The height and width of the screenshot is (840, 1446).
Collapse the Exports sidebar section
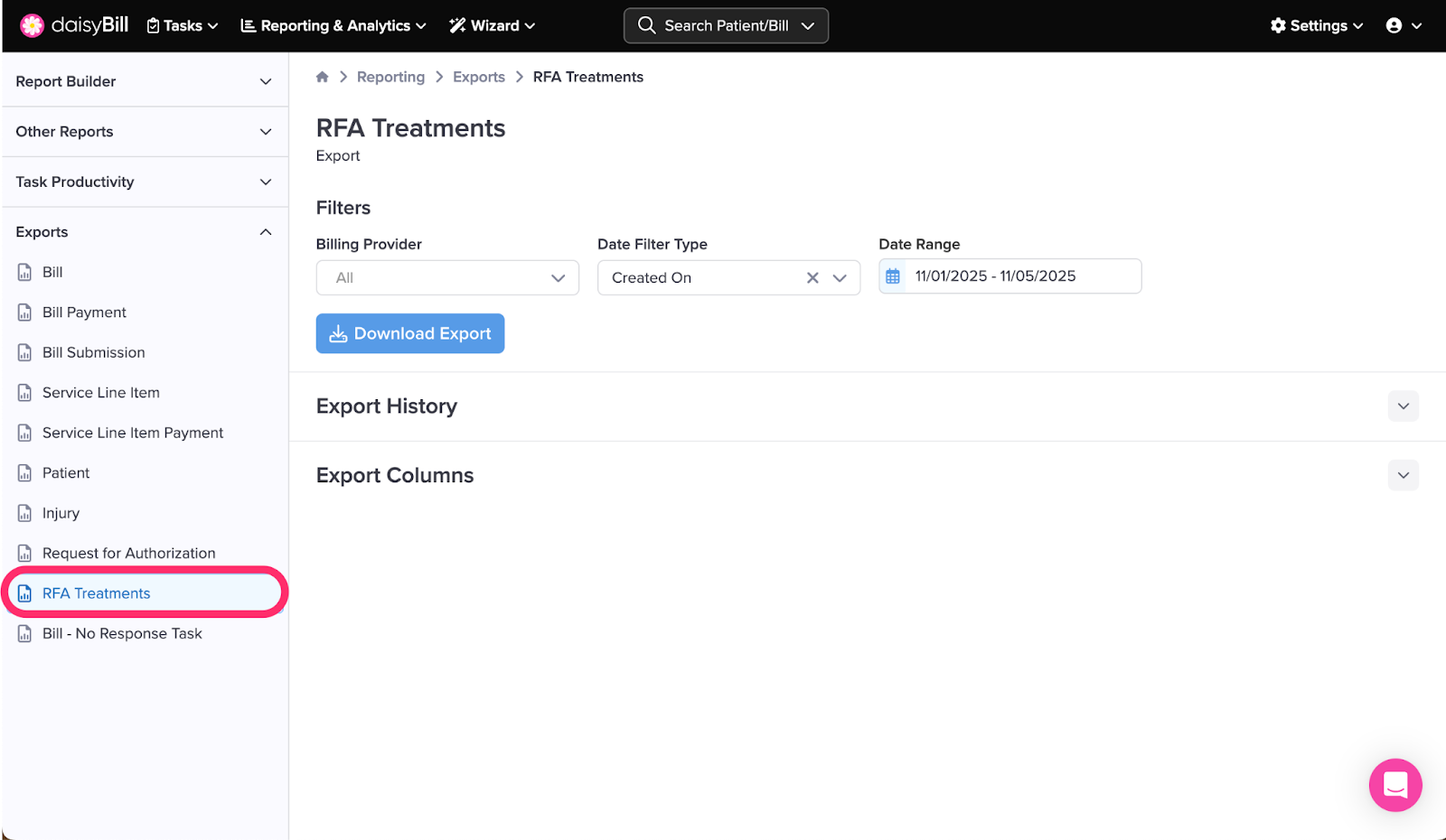click(x=266, y=232)
